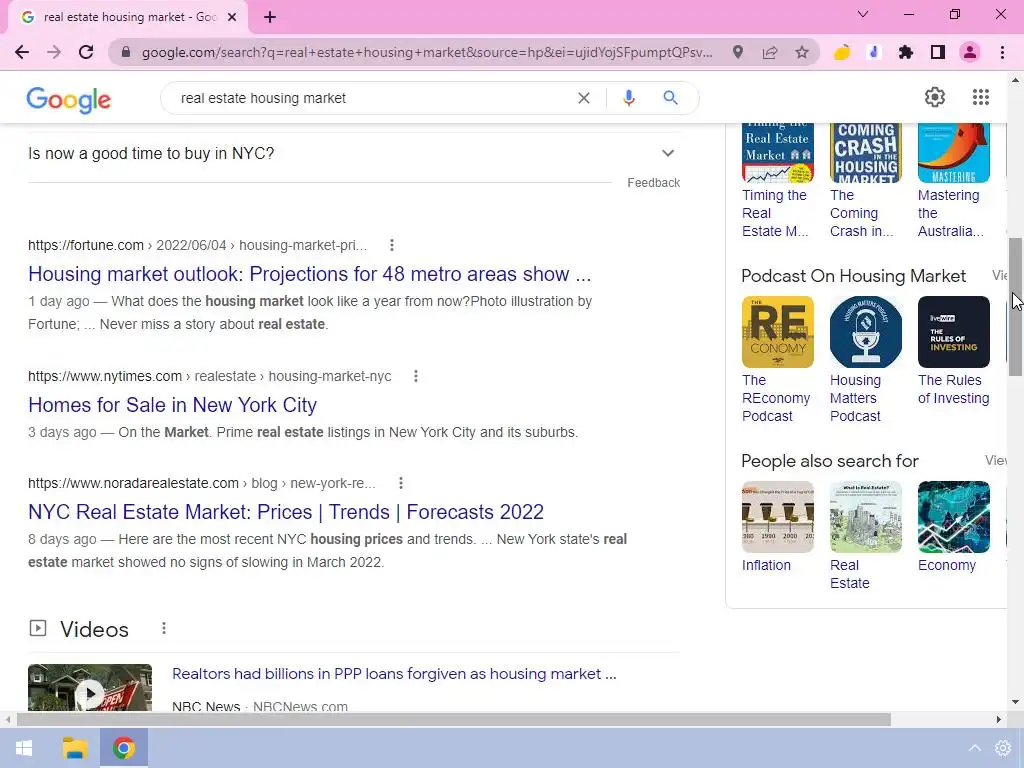Open File Explorer from the taskbar
This screenshot has width=1024, height=768.
click(x=74, y=748)
